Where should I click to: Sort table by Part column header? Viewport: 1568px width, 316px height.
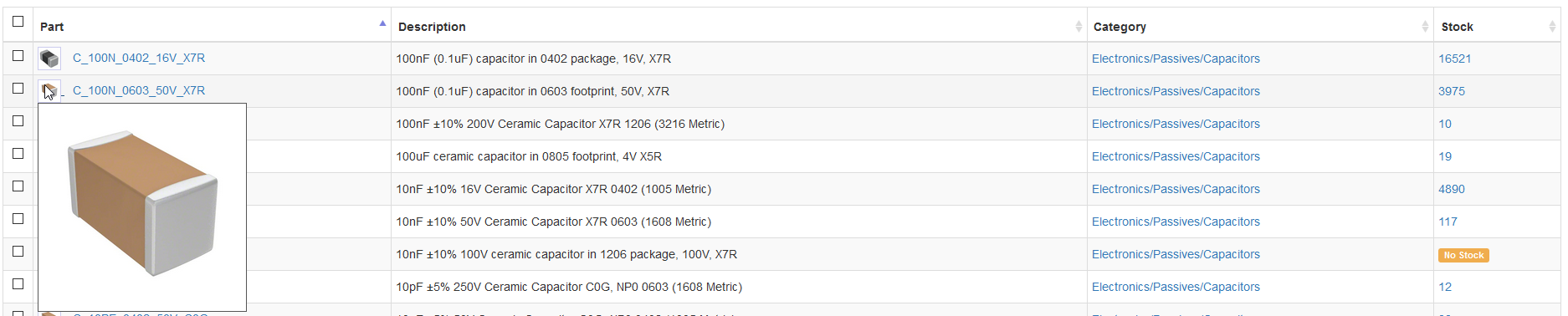coord(52,27)
